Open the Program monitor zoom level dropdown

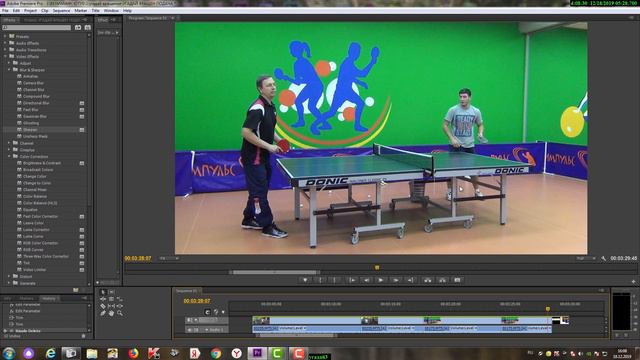169,258
